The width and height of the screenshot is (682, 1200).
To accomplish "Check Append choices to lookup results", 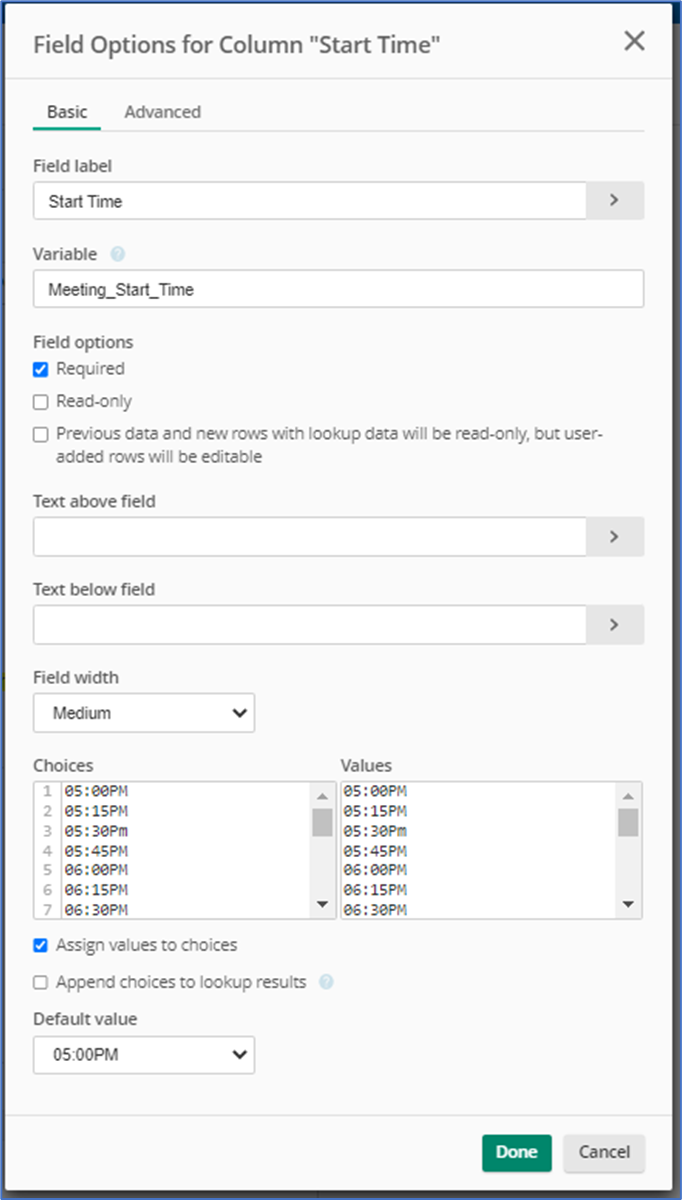I will [41, 983].
